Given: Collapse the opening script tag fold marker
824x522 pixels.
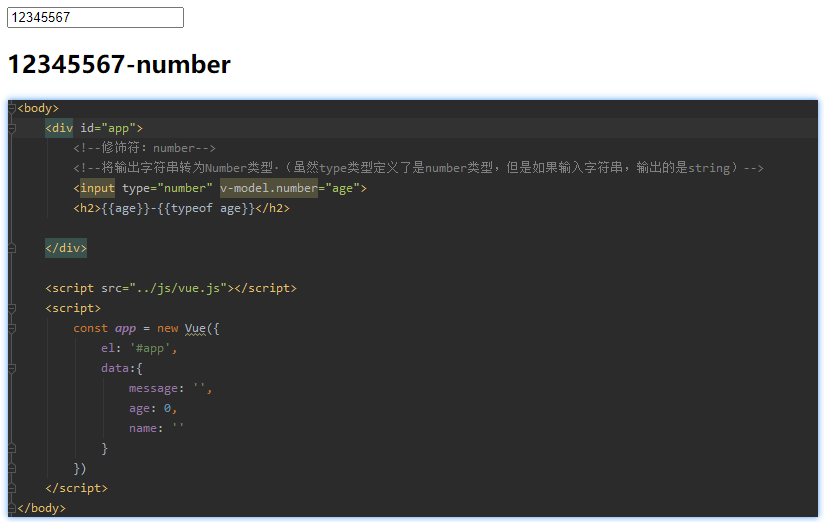Looking at the screenshot, I should [12, 308].
